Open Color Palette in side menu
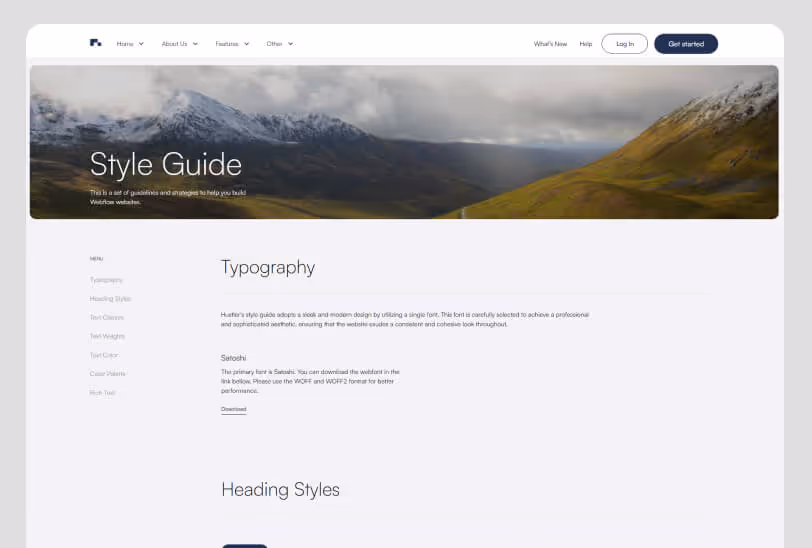The image size is (812, 548). (108, 373)
